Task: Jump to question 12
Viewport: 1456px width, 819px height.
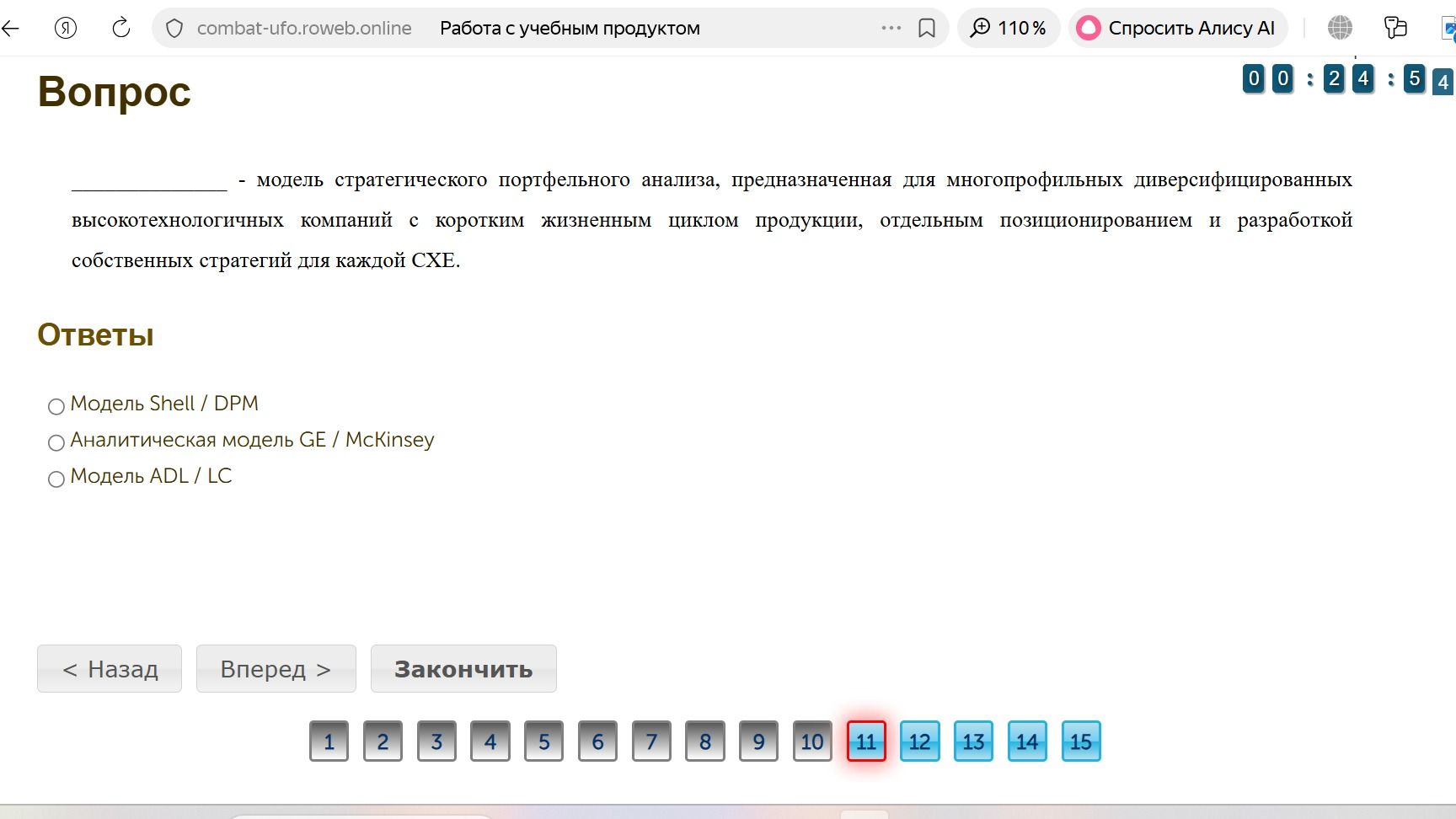Action: click(920, 741)
